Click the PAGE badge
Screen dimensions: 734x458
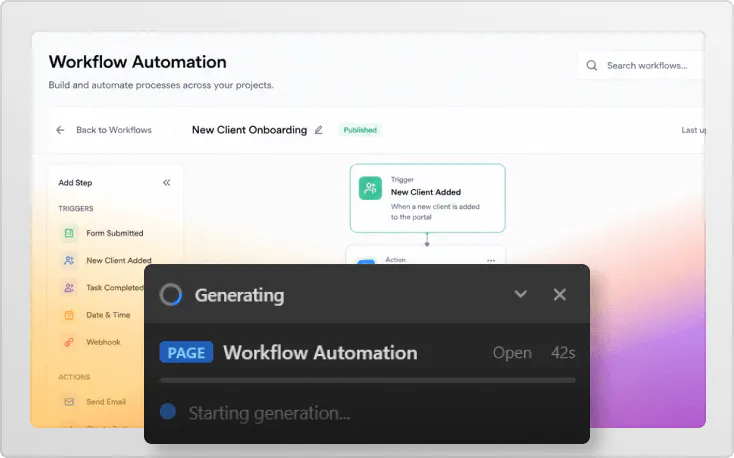186,353
